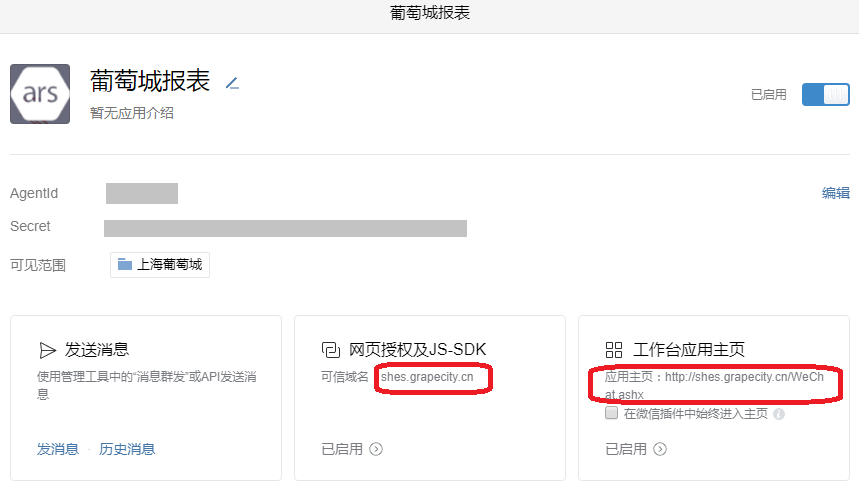Click the AgentId label
This screenshot has width=859, height=486.
(34, 193)
